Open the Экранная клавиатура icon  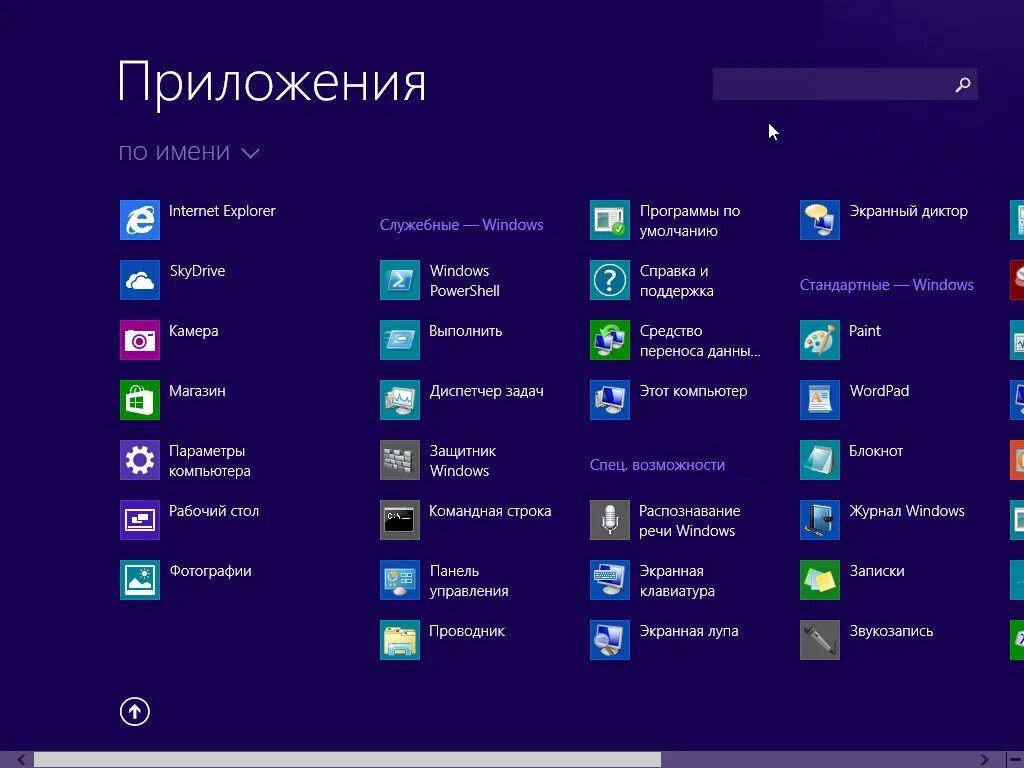click(x=610, y=580)
